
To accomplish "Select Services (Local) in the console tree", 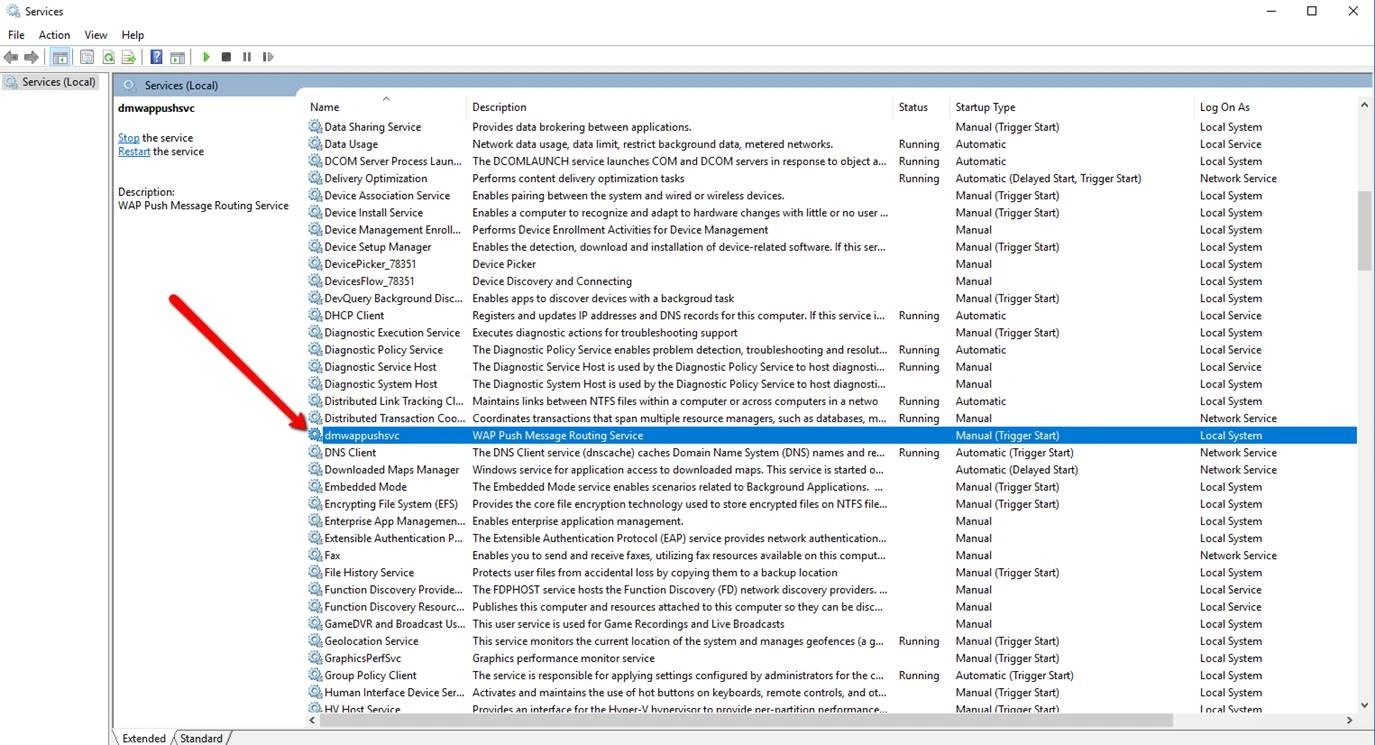I will [58, 82].
